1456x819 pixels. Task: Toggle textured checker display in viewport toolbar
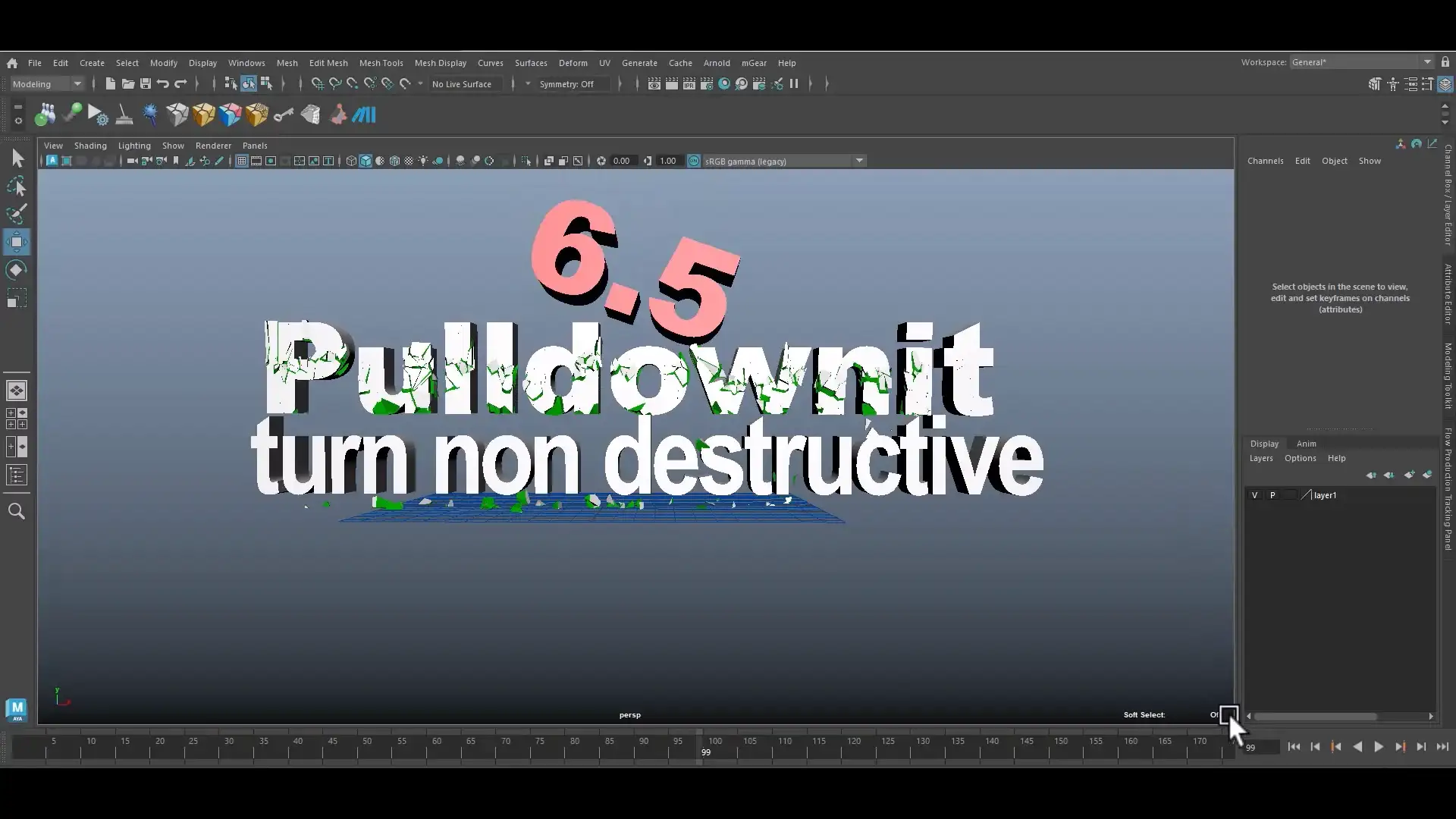(409, 161)
